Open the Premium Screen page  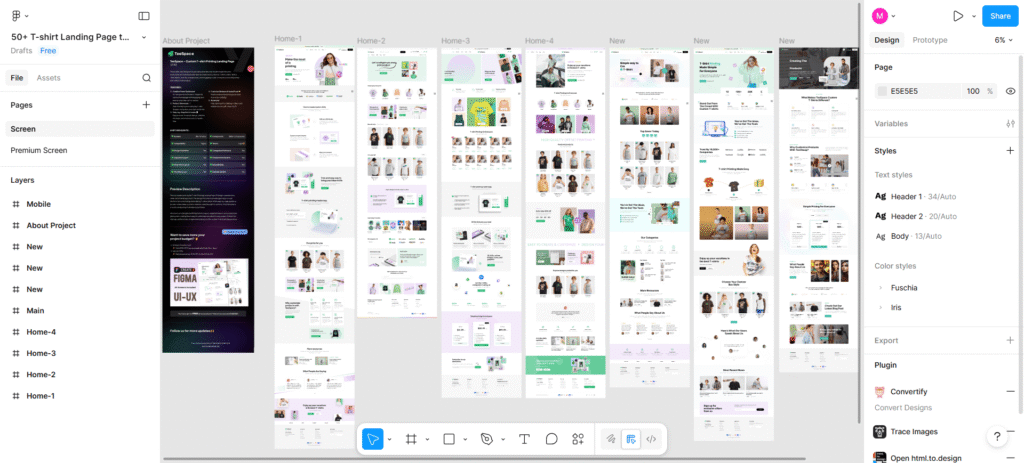[39, 150]
